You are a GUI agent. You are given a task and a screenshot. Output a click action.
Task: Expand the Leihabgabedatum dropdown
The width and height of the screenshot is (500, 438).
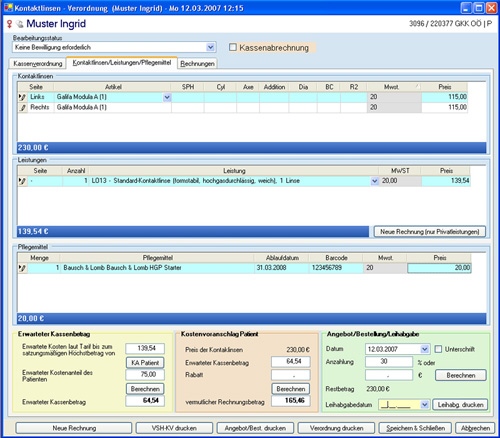424,405
